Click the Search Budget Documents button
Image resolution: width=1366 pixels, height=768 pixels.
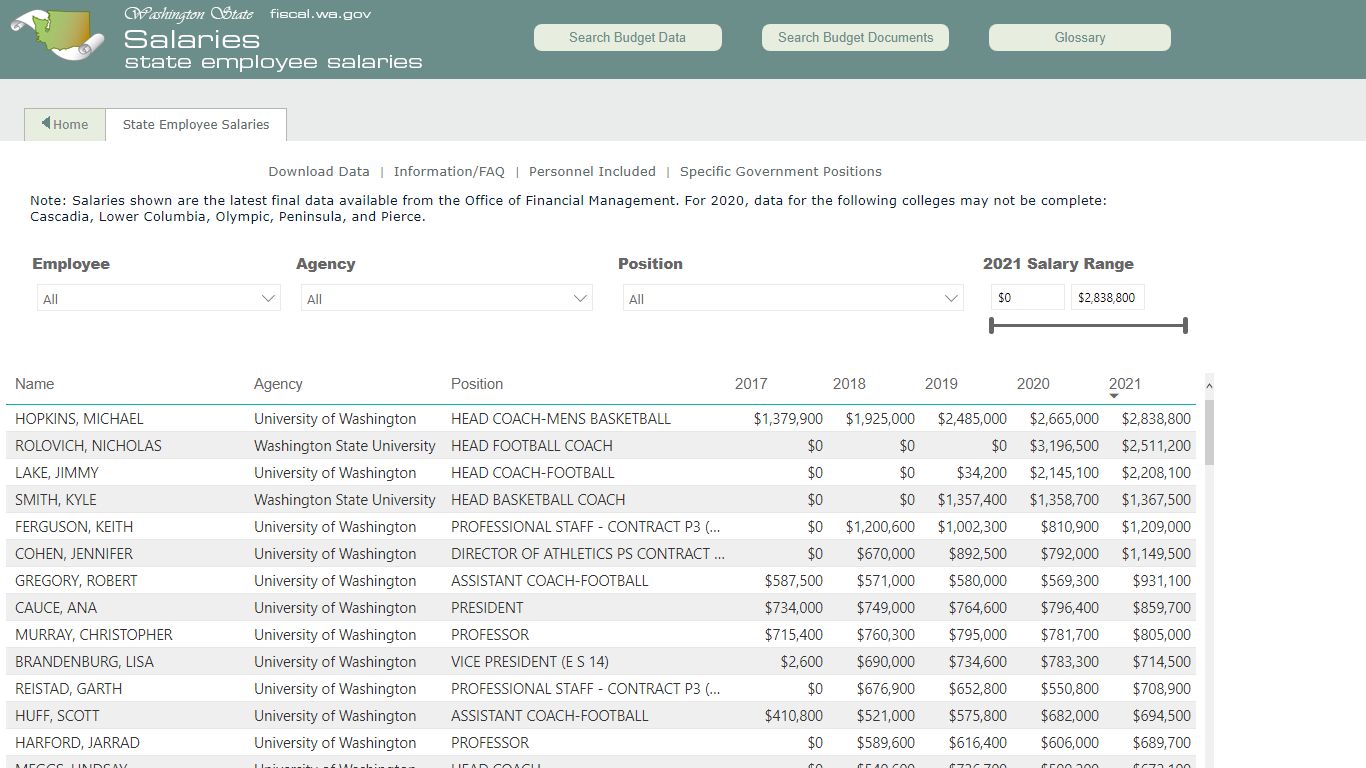coord(856,38)
